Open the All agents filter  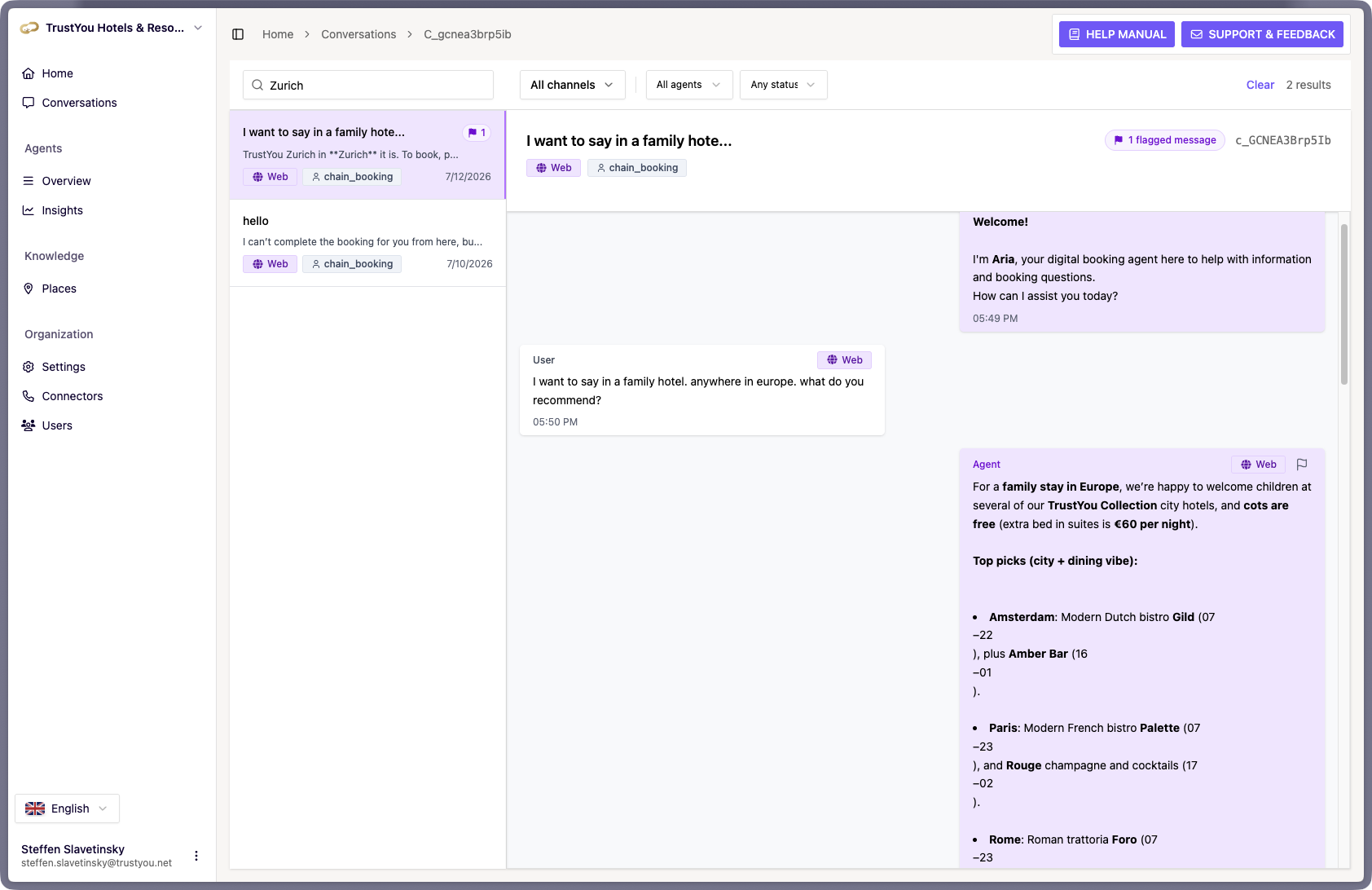coord(689,85)
